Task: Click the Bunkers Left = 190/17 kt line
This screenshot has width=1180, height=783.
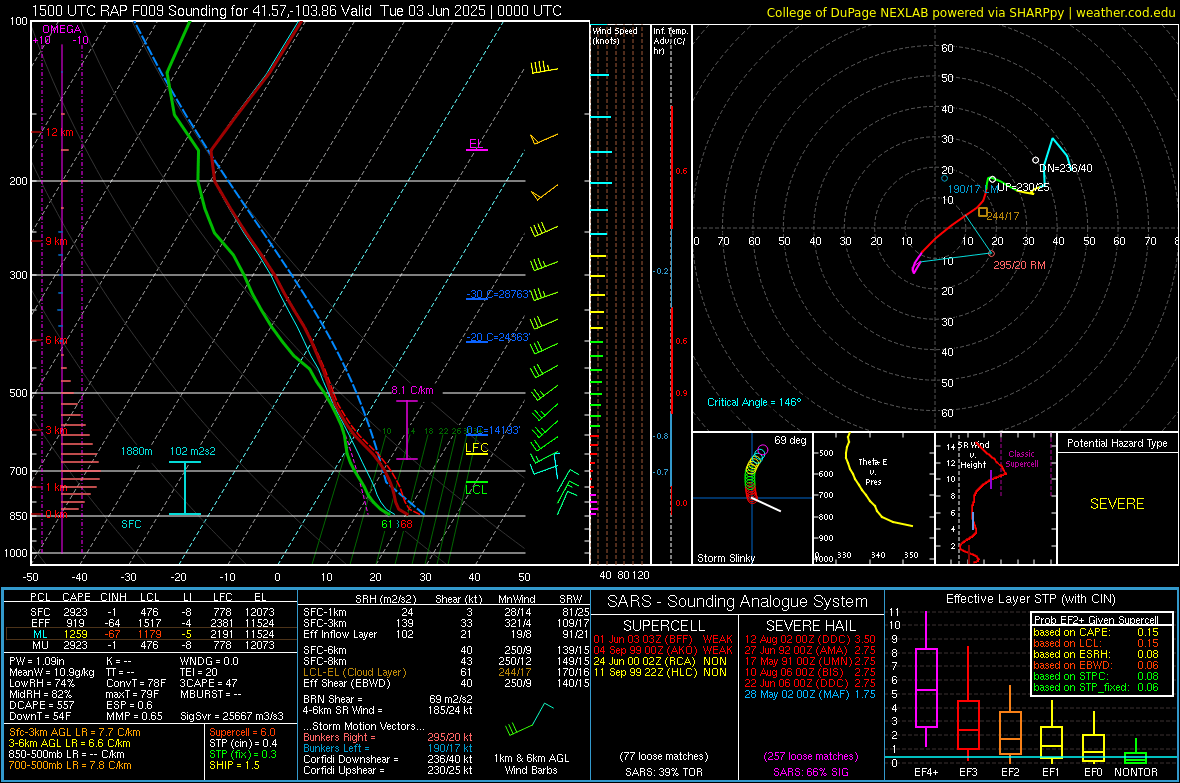Action: (388, 748)
